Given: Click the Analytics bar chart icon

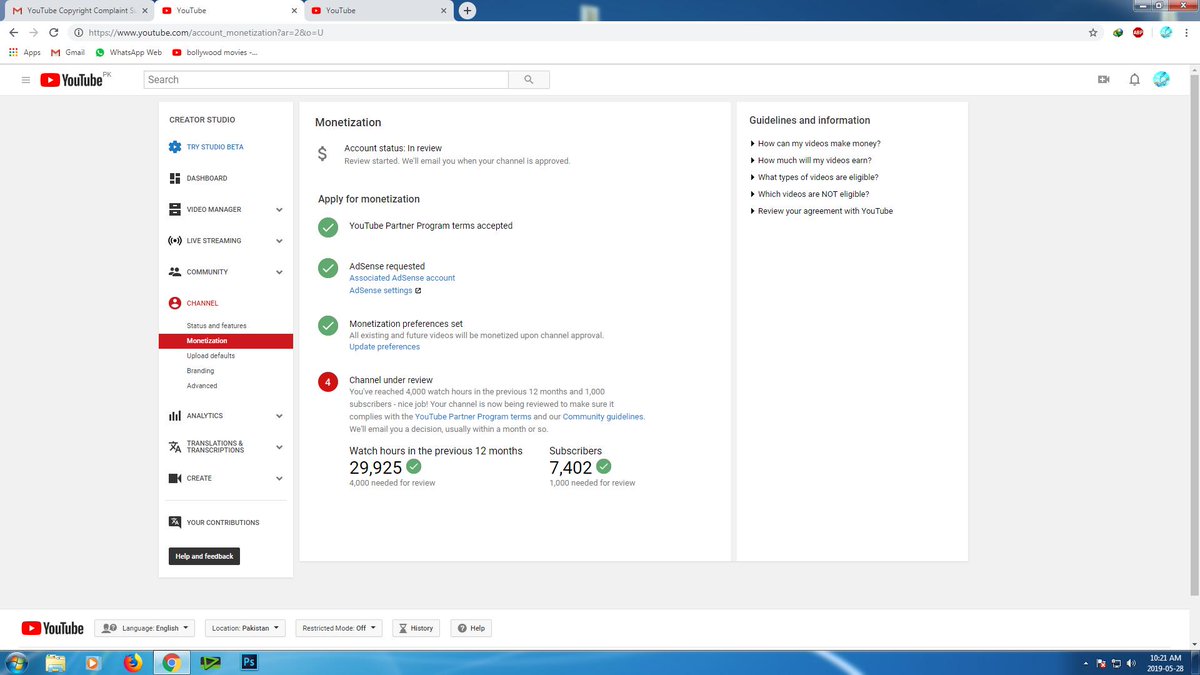Looking at the screenshot, I should (x=175, y=416).
